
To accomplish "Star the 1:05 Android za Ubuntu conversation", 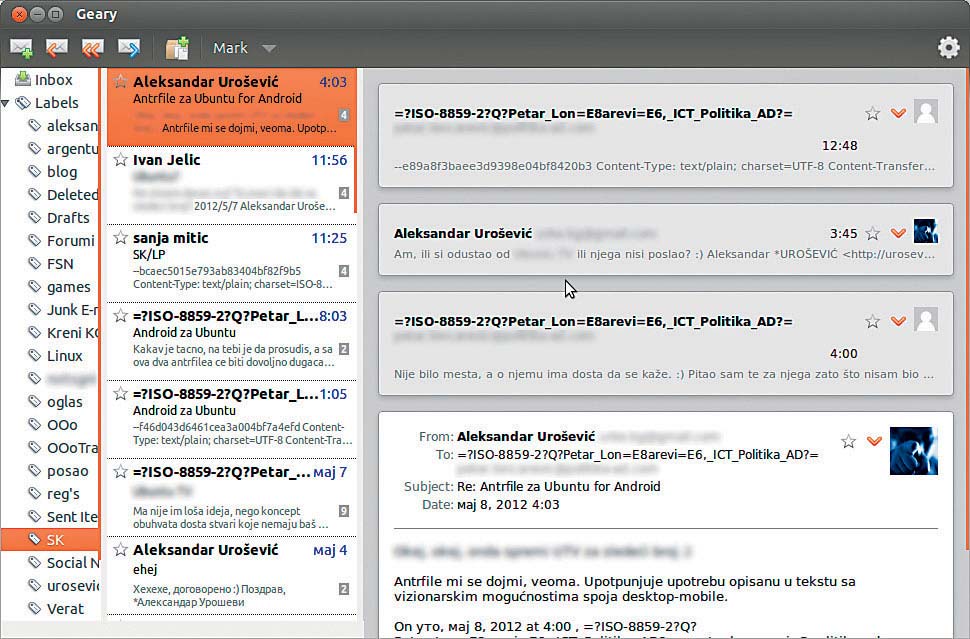I will [121, 394].
